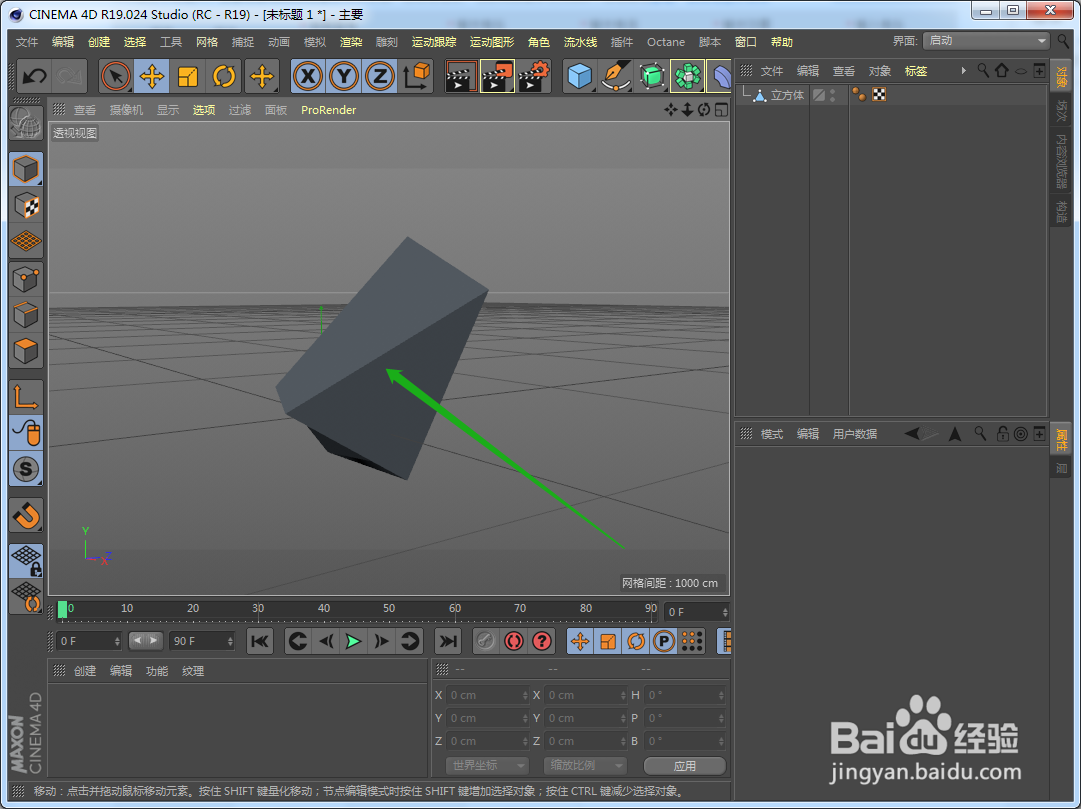
Task: Go to end of animation
Action: pyautogui.click(x=448, y=641)
